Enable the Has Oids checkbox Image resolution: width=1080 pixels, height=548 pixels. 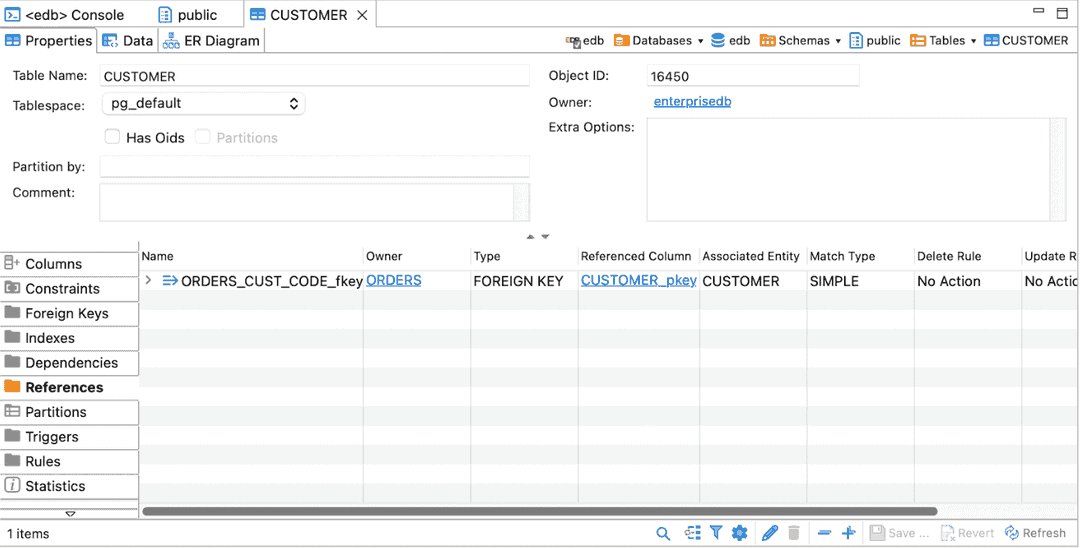(x=113, y=137)
